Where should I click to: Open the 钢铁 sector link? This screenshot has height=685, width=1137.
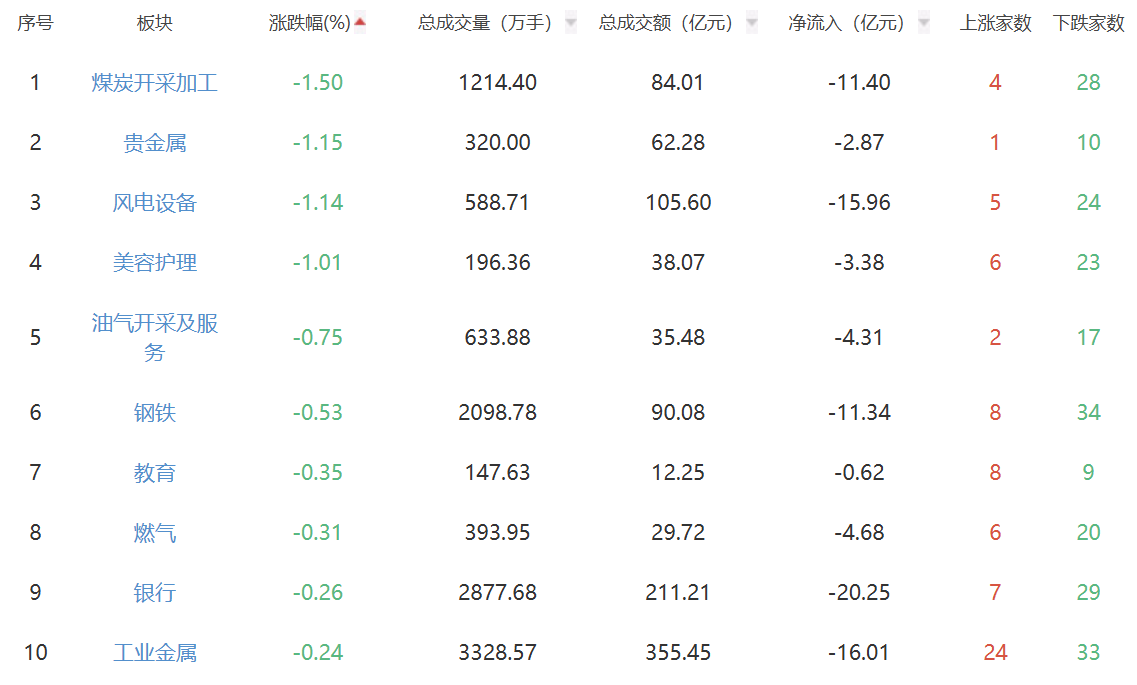click(x=154, y=412)
